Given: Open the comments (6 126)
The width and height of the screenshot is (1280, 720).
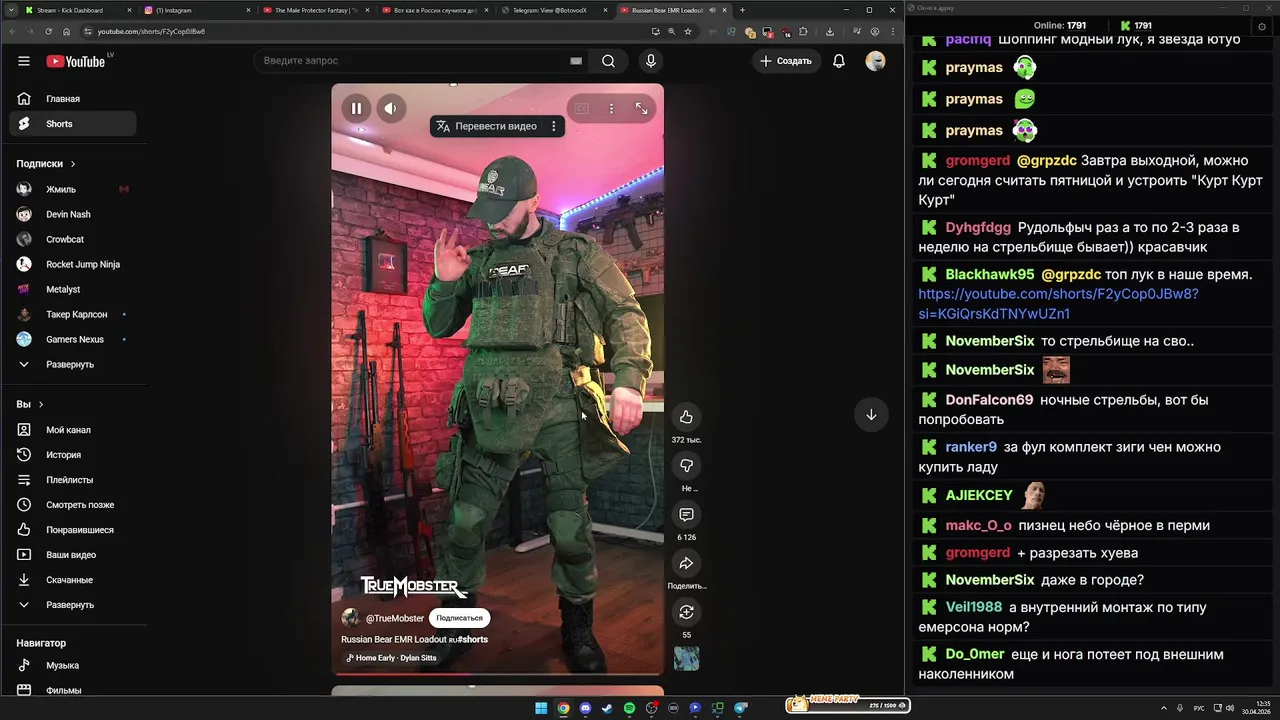Looking at the screenshot, I should click(x=686, y=514).
